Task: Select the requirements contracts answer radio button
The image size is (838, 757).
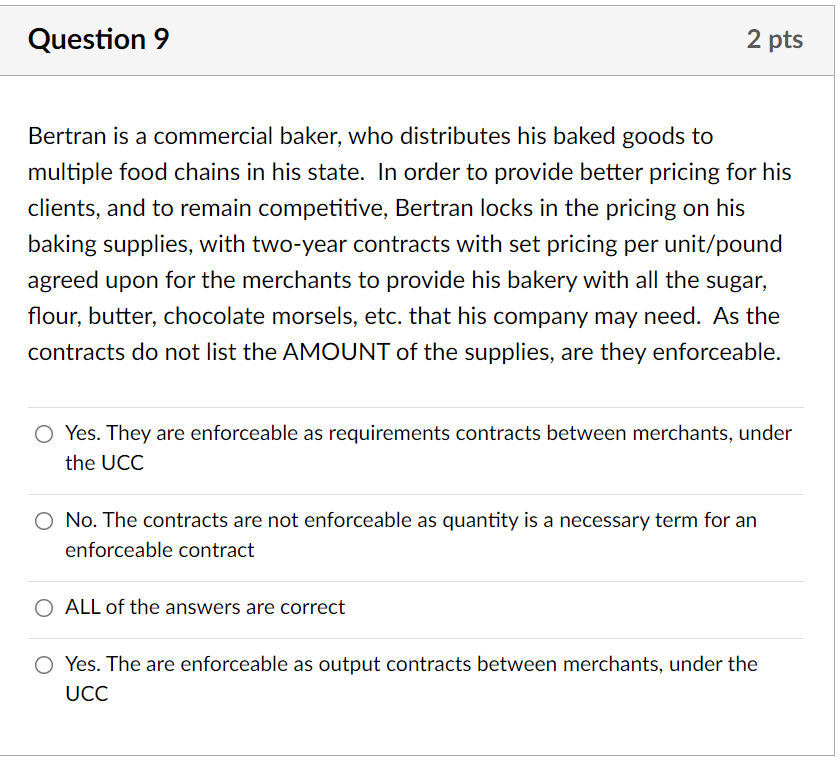Action: pos(44,434)
